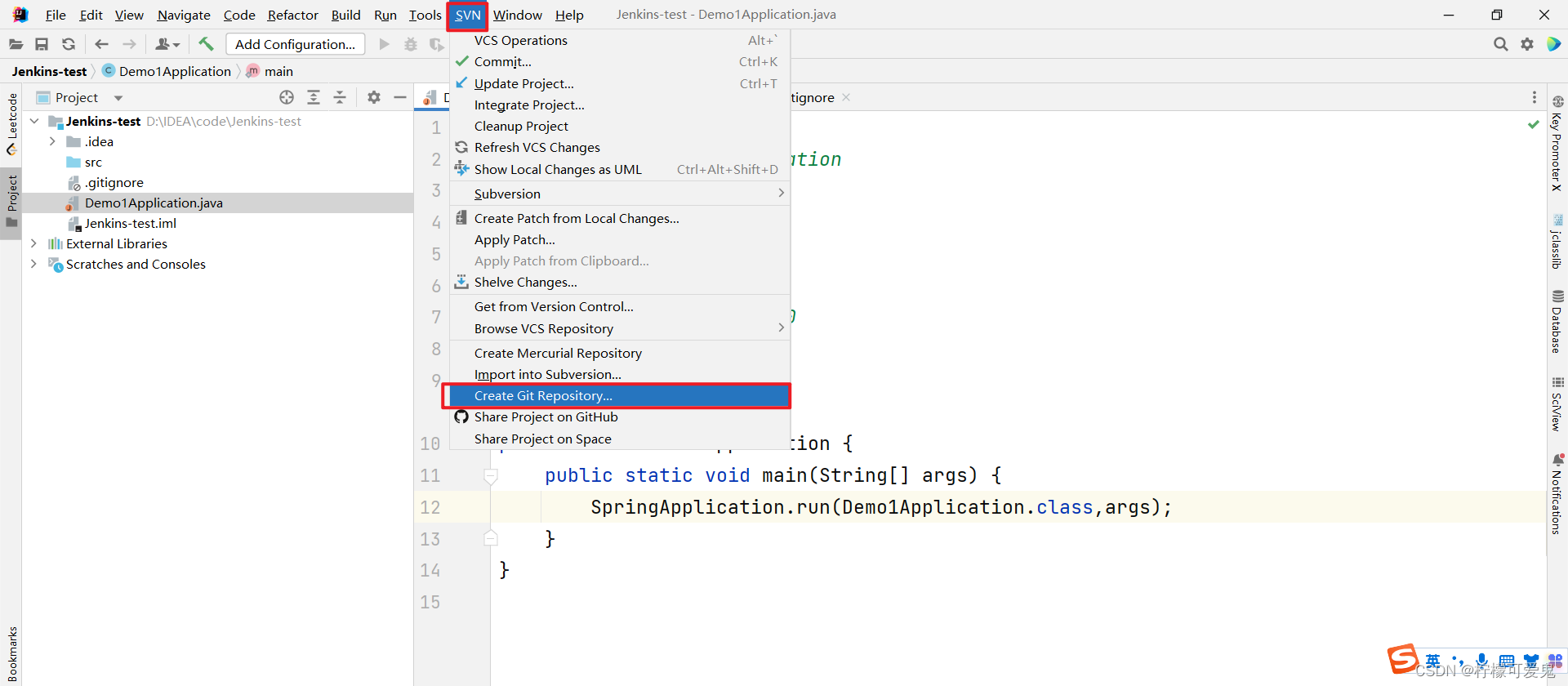Screen dimensions: 1568x686
Task: Close the .gitignore editor tab
Action: (846, 97)
